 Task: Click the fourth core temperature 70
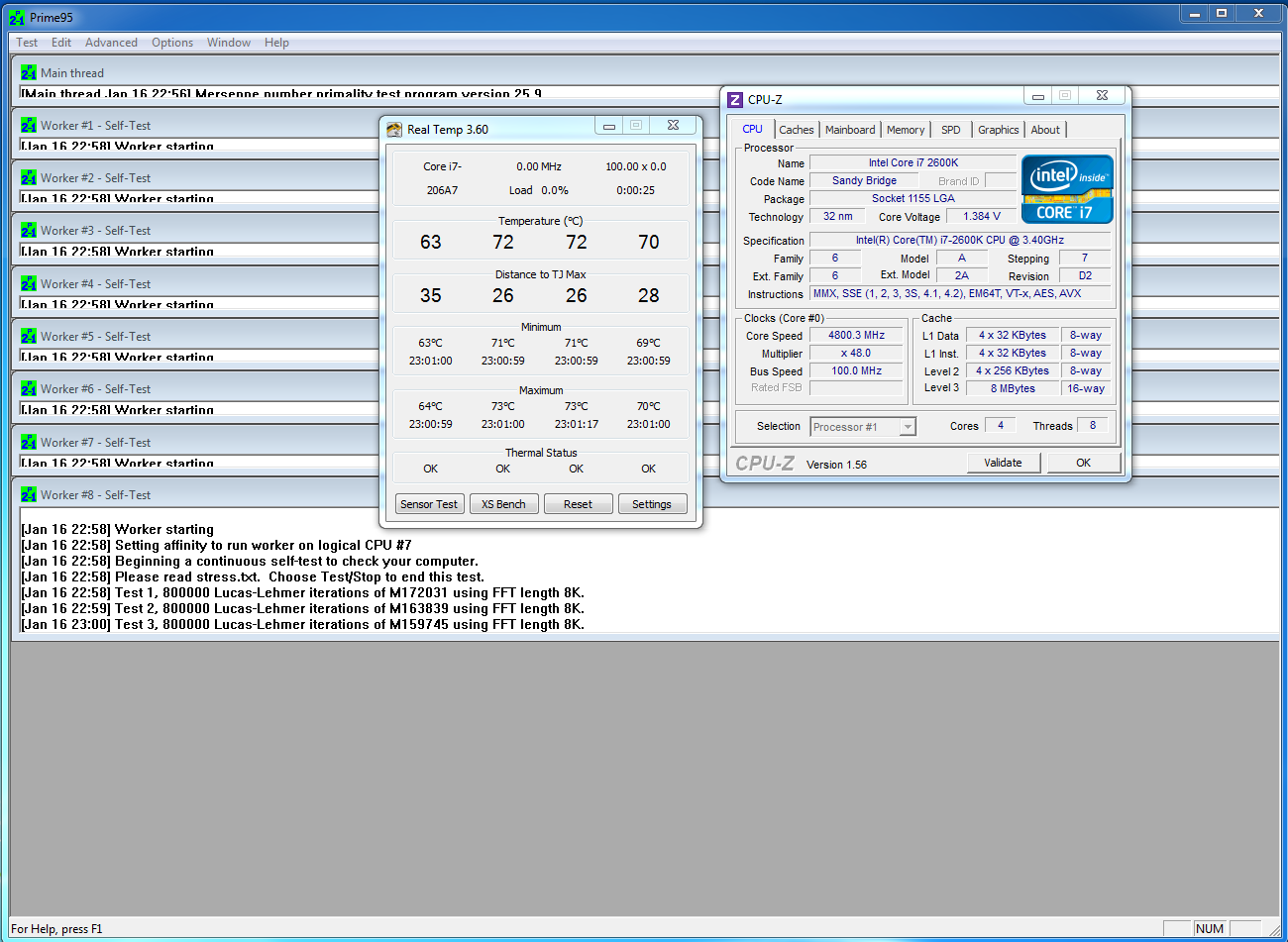pos(649,242)
